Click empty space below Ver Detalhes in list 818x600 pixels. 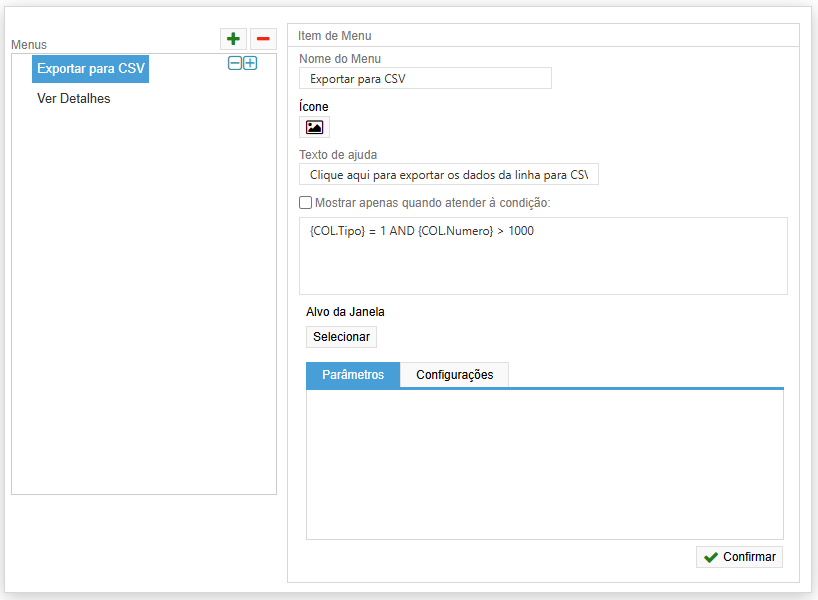coord(143,300)
